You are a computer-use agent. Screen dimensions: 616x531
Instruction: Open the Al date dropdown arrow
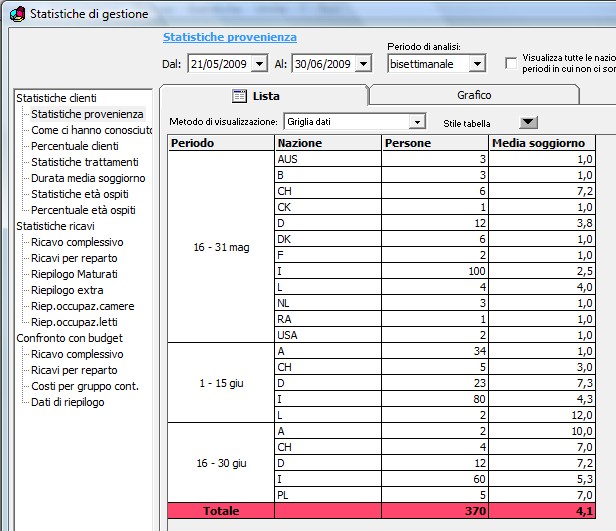point(363,64)
